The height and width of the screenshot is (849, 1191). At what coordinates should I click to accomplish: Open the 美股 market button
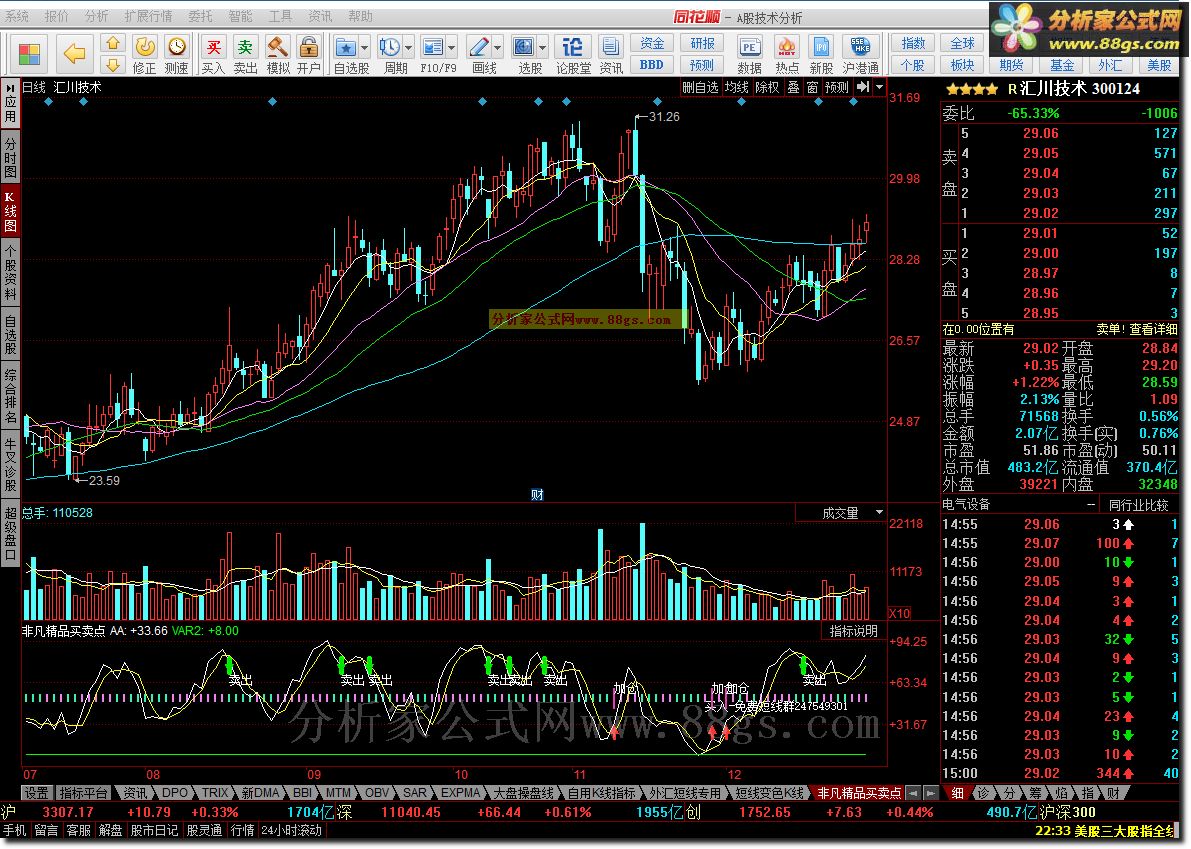[x=1158, y=65]
